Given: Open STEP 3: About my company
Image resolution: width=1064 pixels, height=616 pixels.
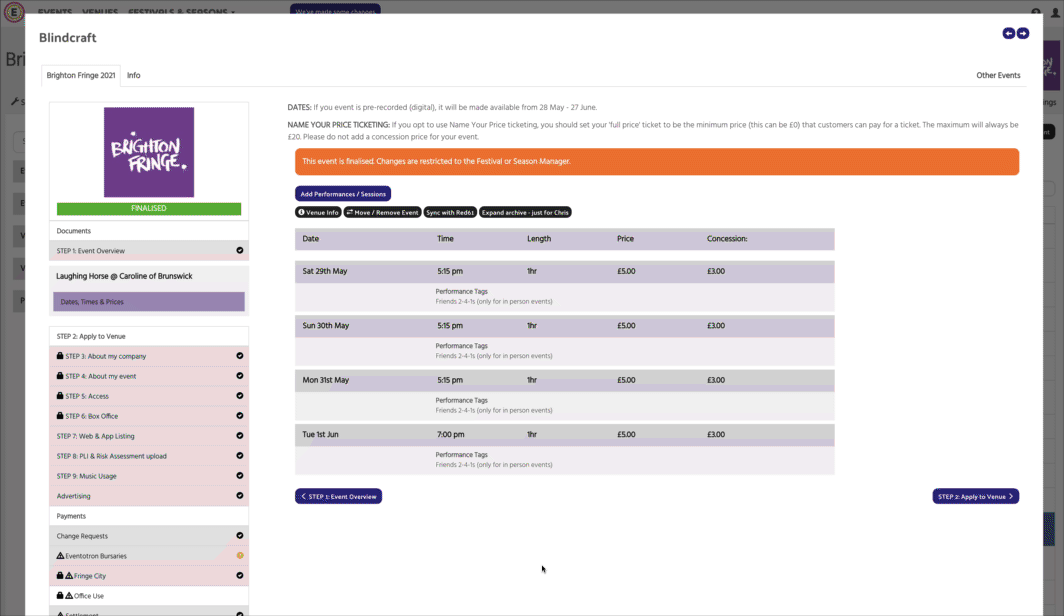Looking at the screenshot, I should click(x=149, y=355).
